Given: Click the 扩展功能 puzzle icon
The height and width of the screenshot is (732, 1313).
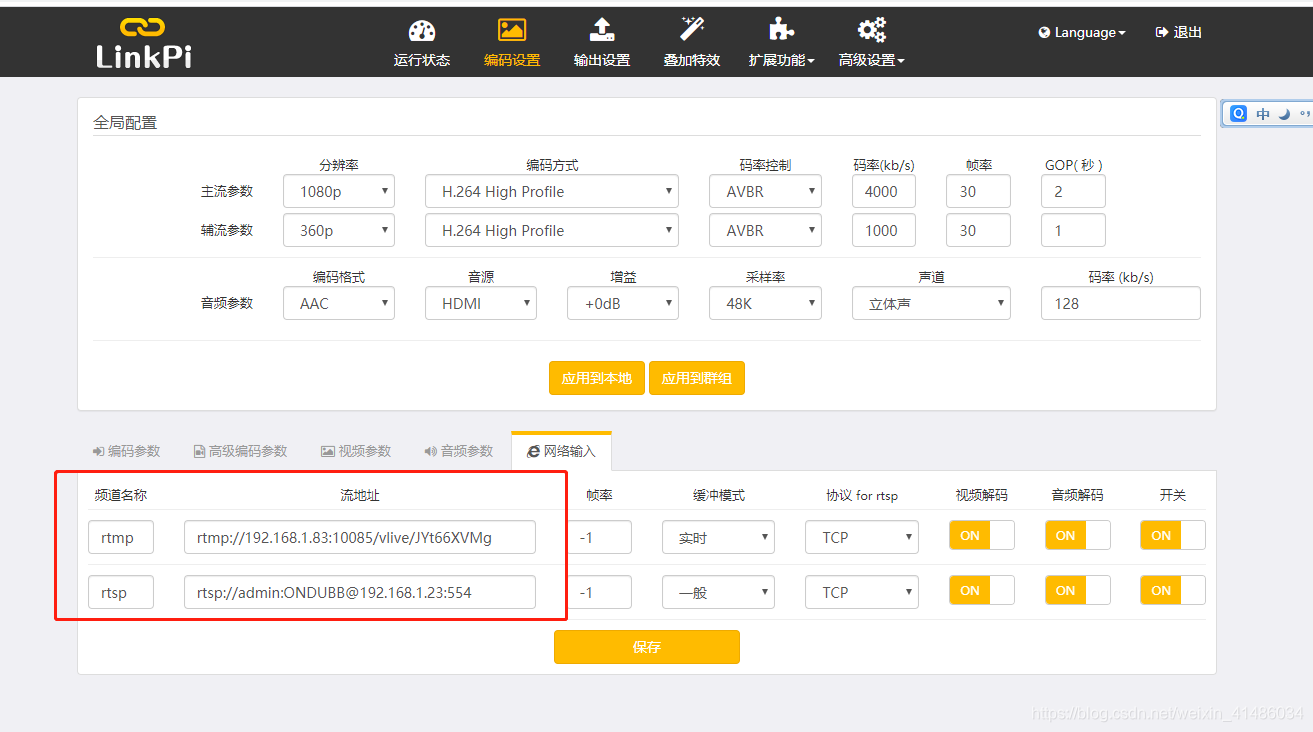Looking at the screenshot, I should tap(781, 30).
